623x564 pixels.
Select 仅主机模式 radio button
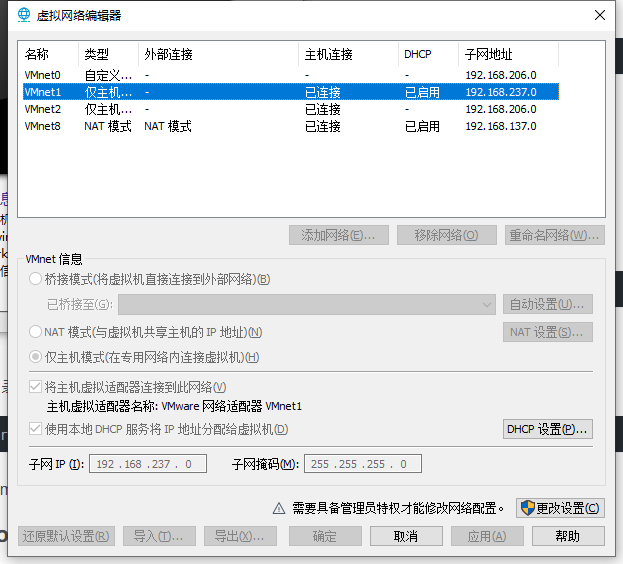[x=35, y=357]
